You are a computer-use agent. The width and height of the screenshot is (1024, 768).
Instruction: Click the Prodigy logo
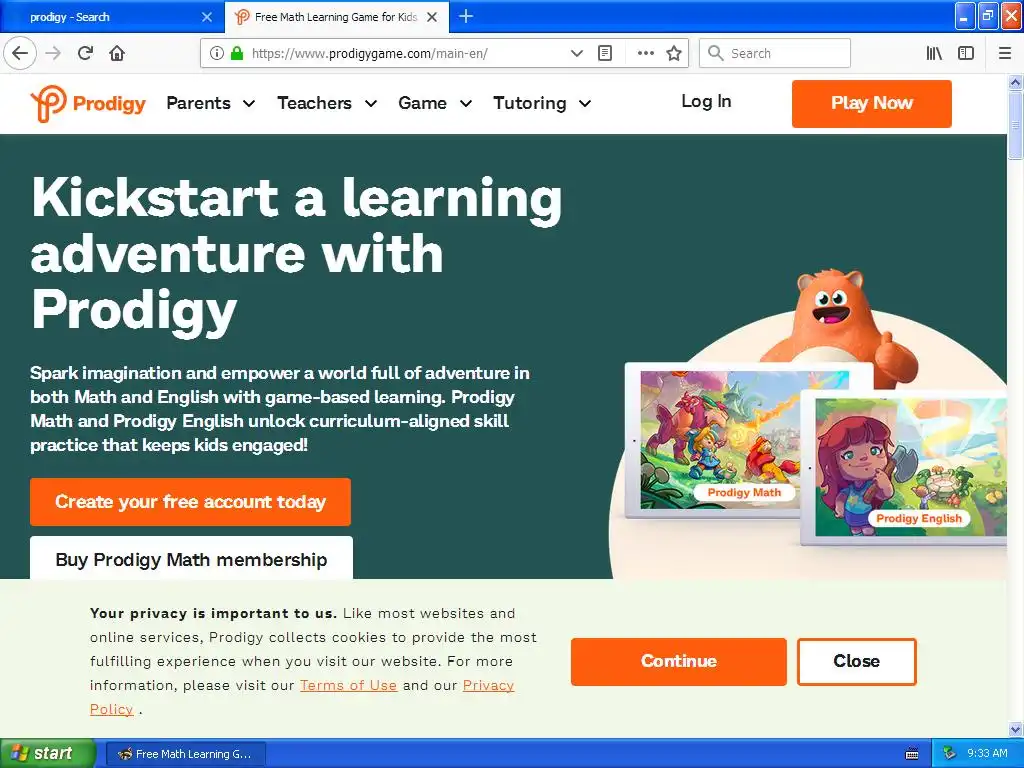(88, 103)
